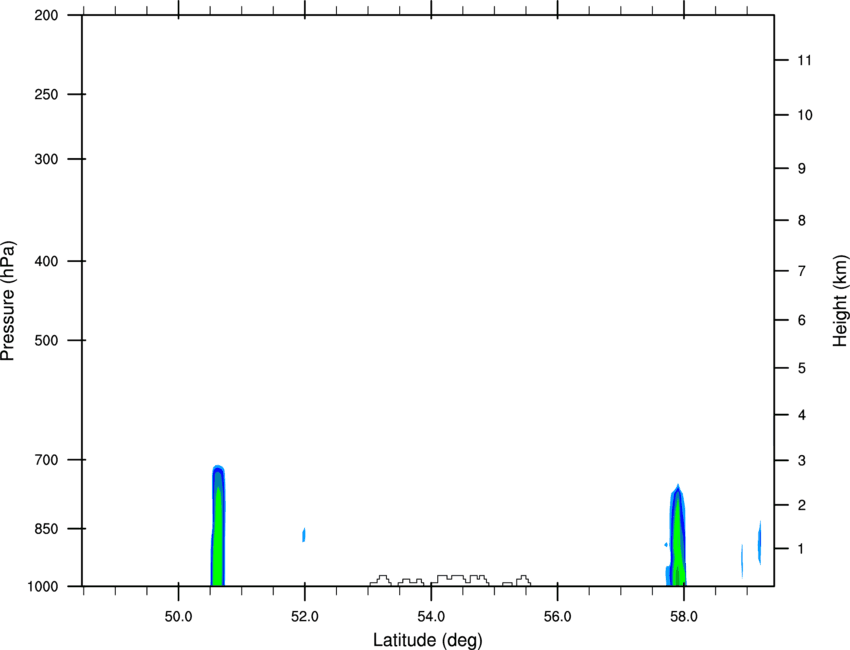Click the 400 pressure tick label
Viewport: 850px width, 650px height.
pyautogui.click(x=46, y=261)
